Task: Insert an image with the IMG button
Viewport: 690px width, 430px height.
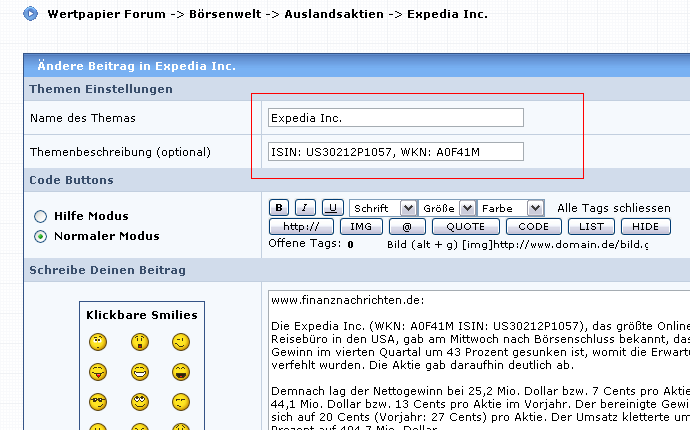Action: pyautogui.click(x=361, y=227)
